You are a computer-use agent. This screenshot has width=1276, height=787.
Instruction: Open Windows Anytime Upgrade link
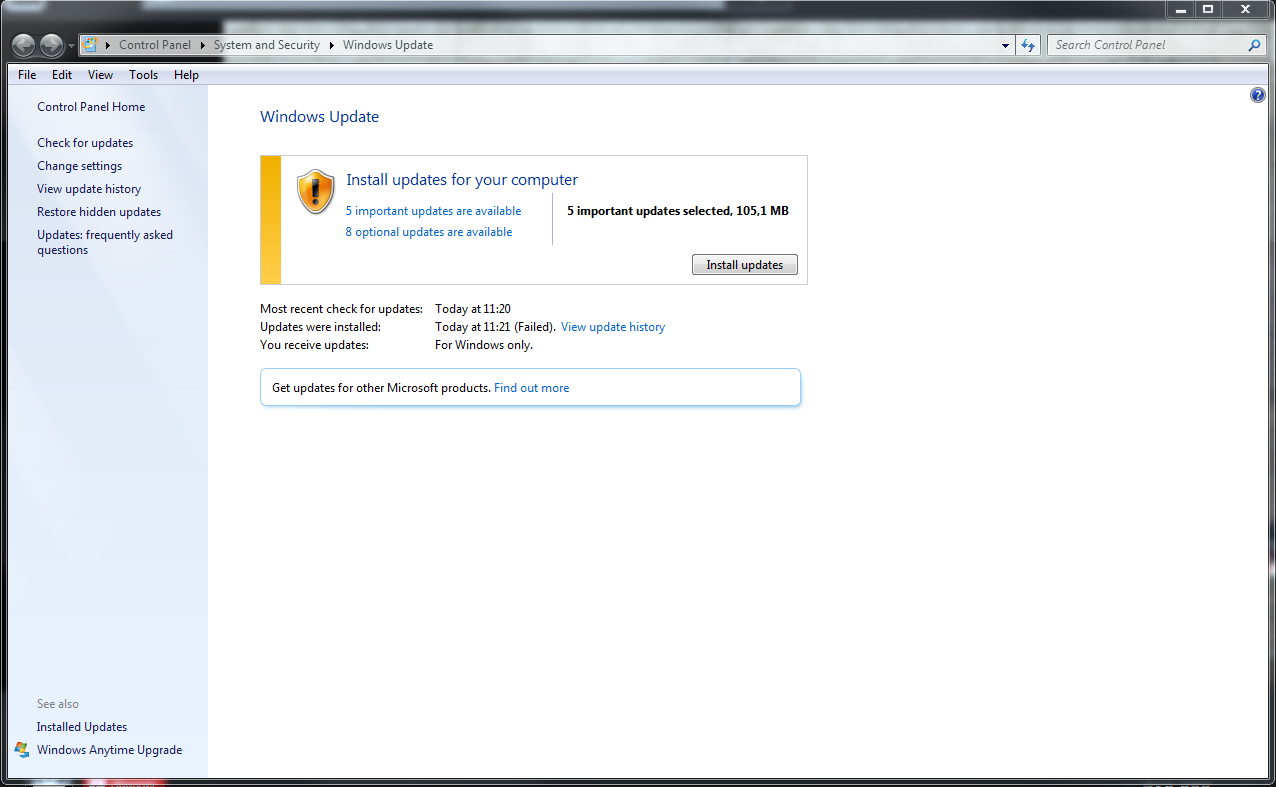[110, 750]
